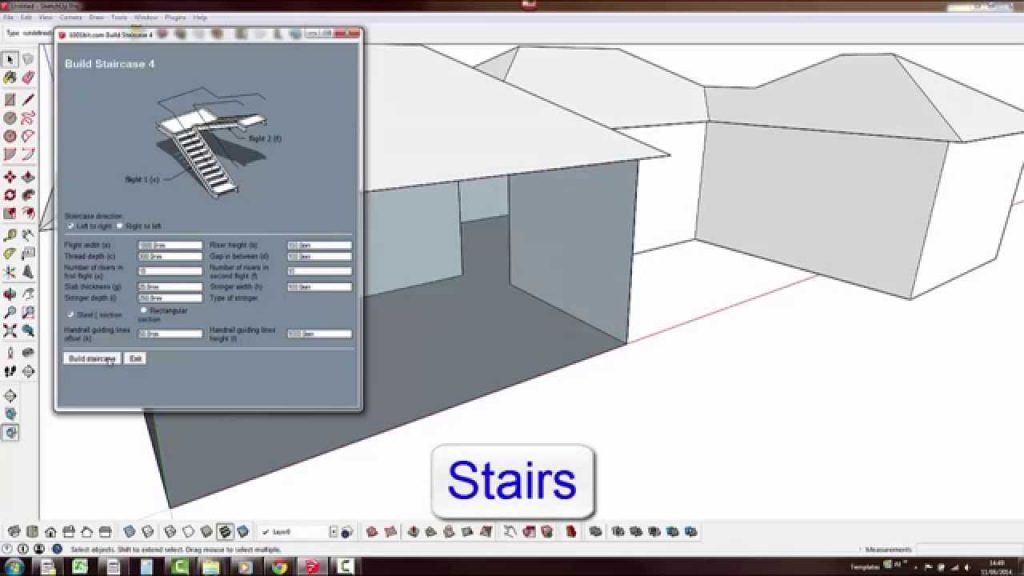Switch to the house-shaped Iso view icon

(49, 531)
